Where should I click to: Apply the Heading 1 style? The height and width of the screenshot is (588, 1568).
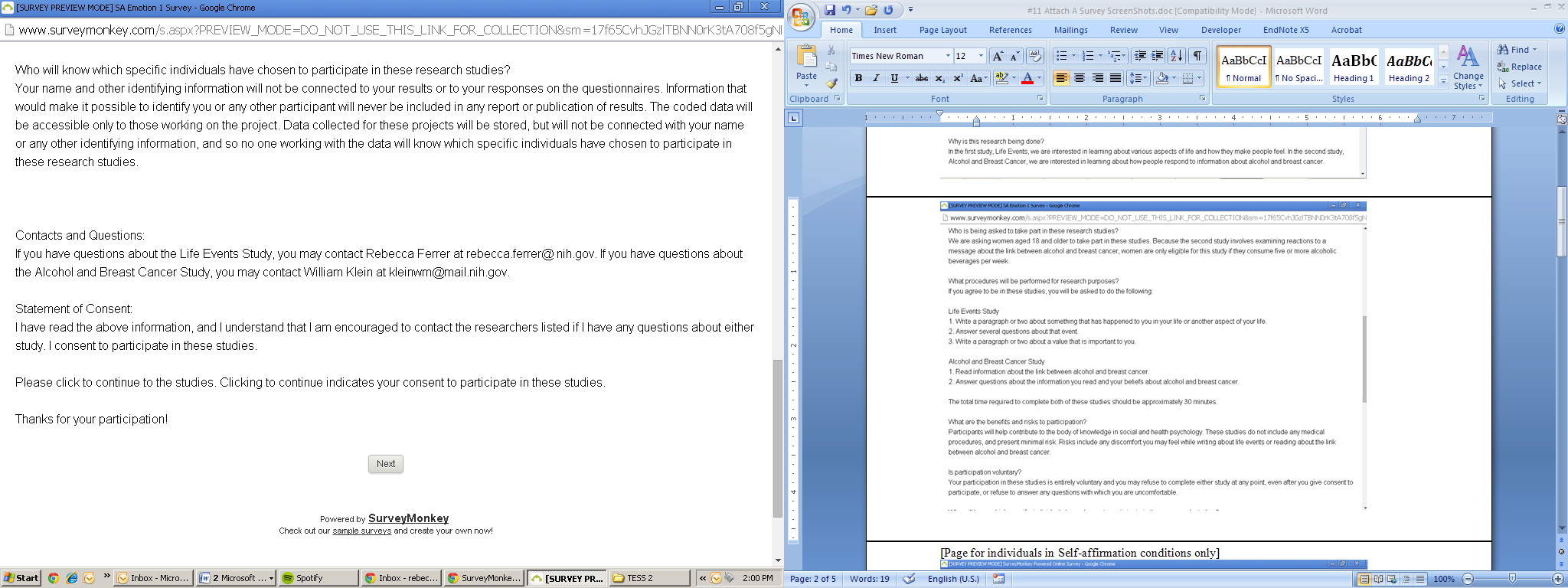pos(1354,67)
